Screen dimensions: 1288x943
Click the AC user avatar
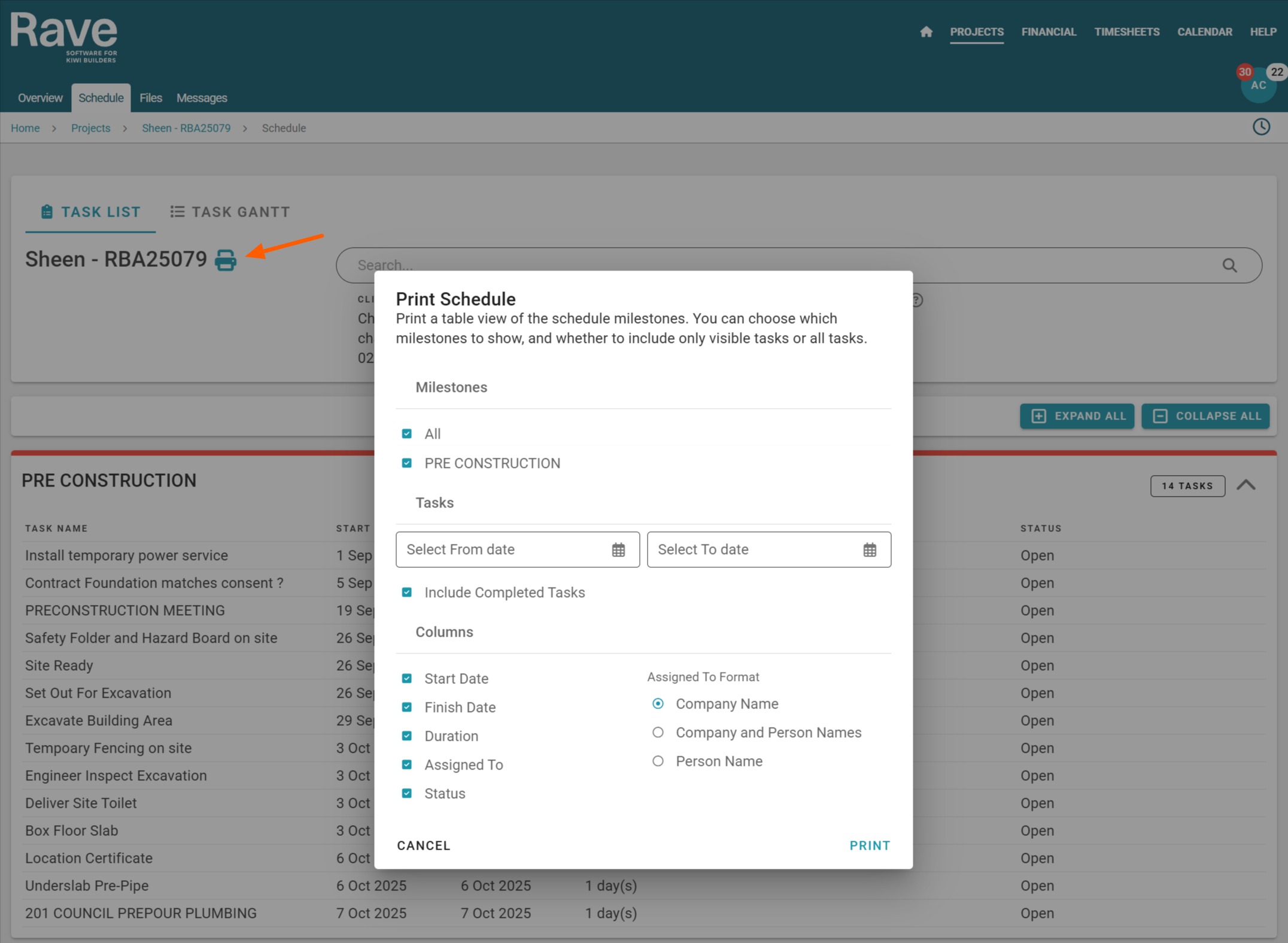click(1258, 86)
